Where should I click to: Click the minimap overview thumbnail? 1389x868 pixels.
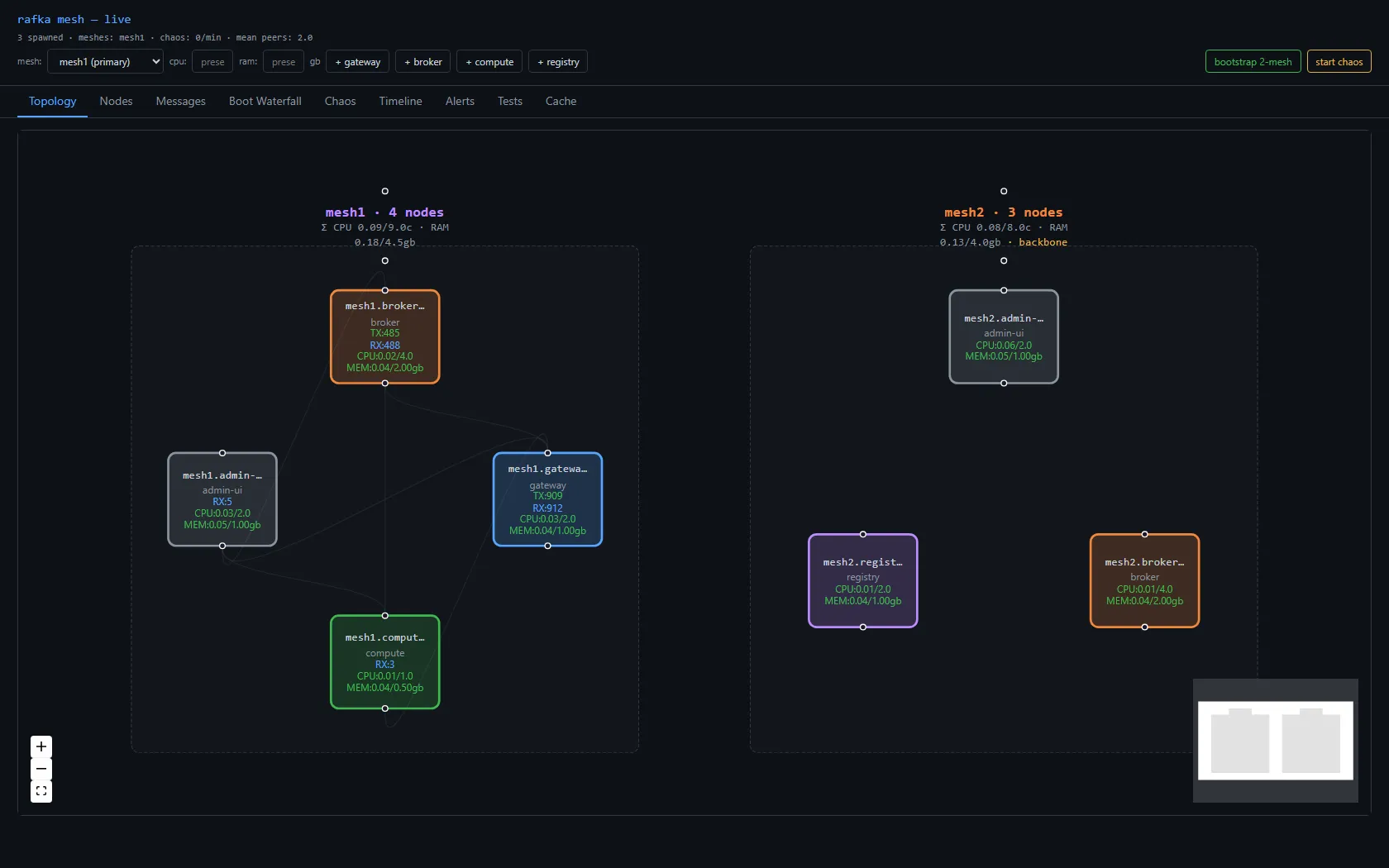[x=1275, y=740]
